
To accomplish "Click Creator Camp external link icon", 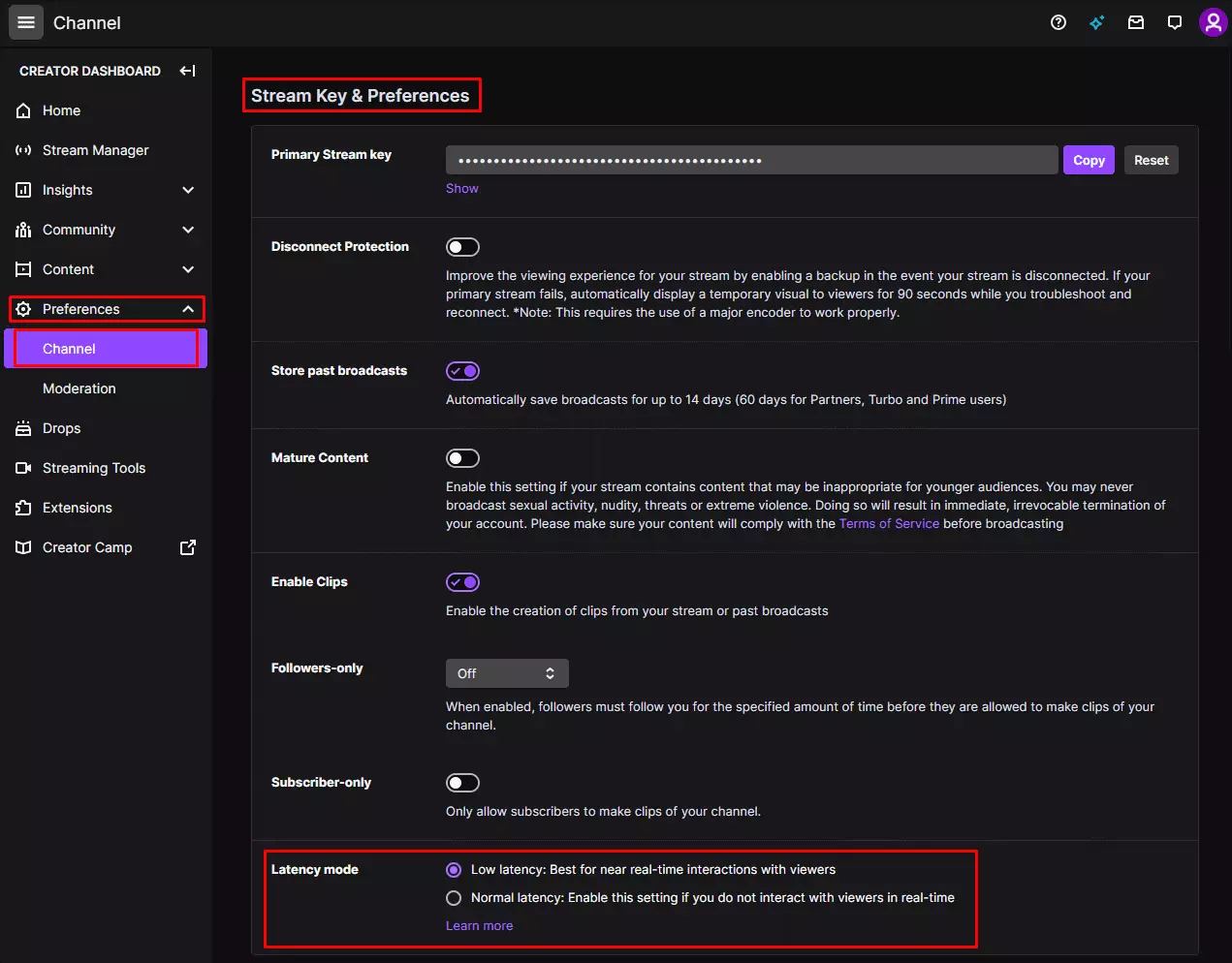I will coord(188,547).
